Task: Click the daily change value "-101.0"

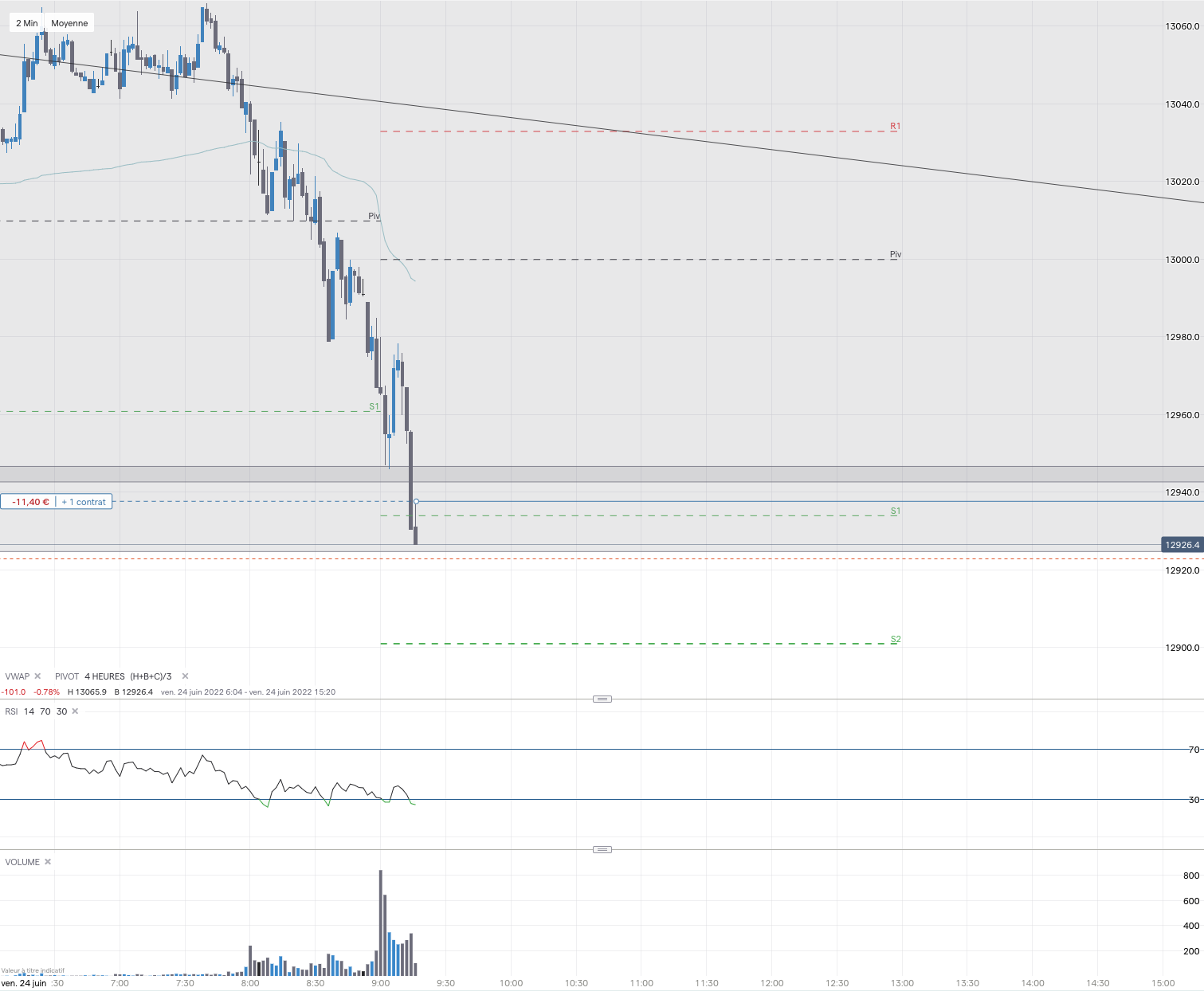Action: point(14,692)
